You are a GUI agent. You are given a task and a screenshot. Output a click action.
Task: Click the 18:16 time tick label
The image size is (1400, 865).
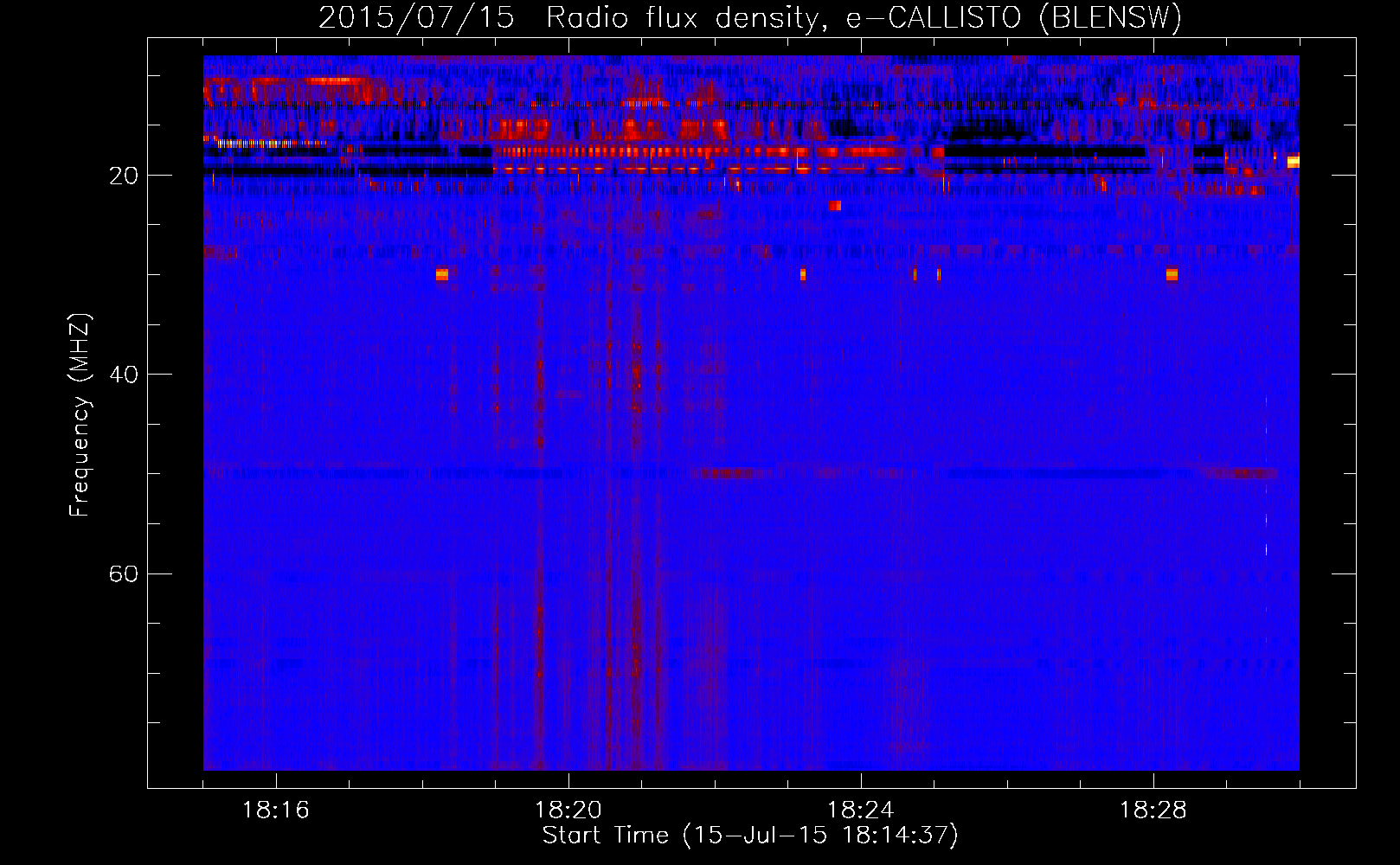276,811
